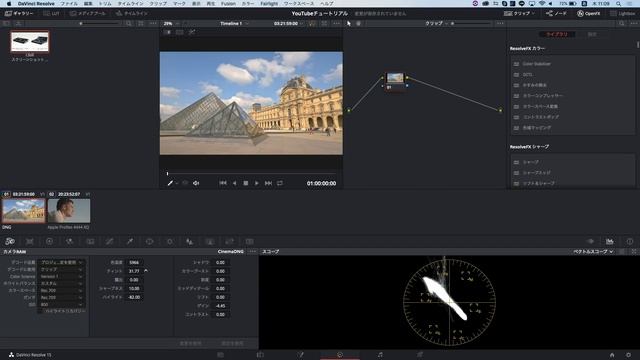The width and height of the screenshot is (640, 360).
Task: Adjust the node editor zoom slider
Action: pyautogui.click(x=471, y=24)
